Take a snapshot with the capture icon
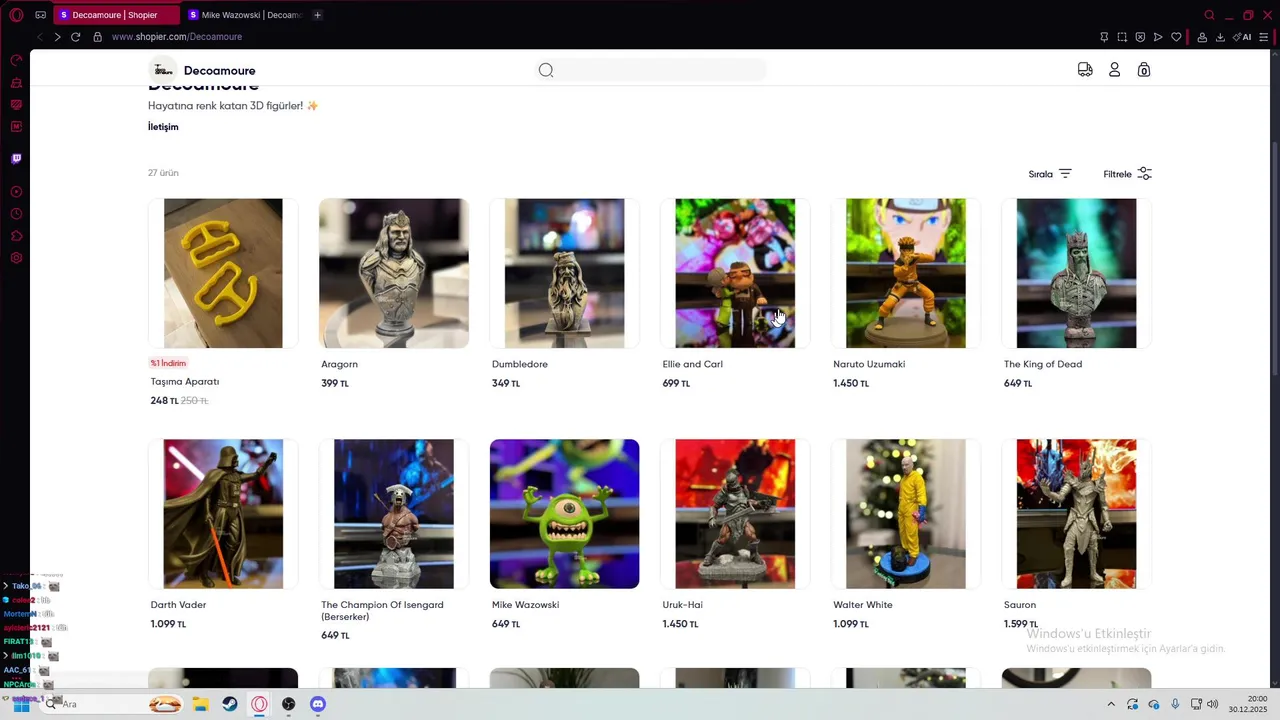The width and height of the screenshot is (1280, 720). pyautogui.click(x=1122, y=37)
